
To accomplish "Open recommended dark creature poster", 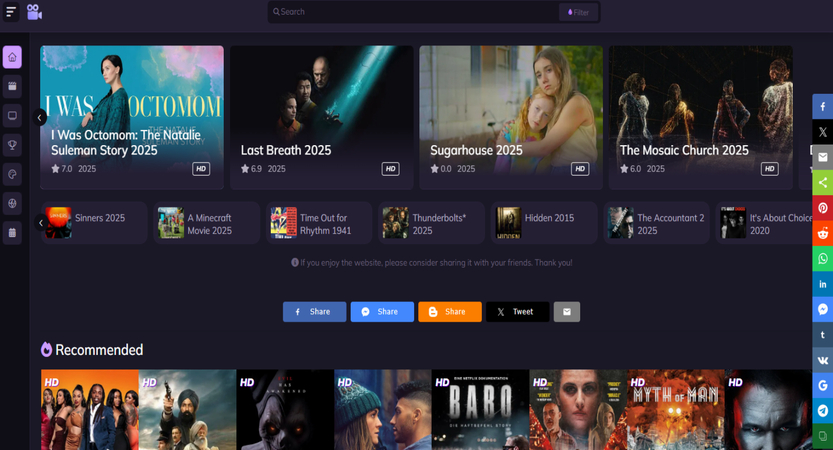I will pyautogui.click(x=285, y=410).
